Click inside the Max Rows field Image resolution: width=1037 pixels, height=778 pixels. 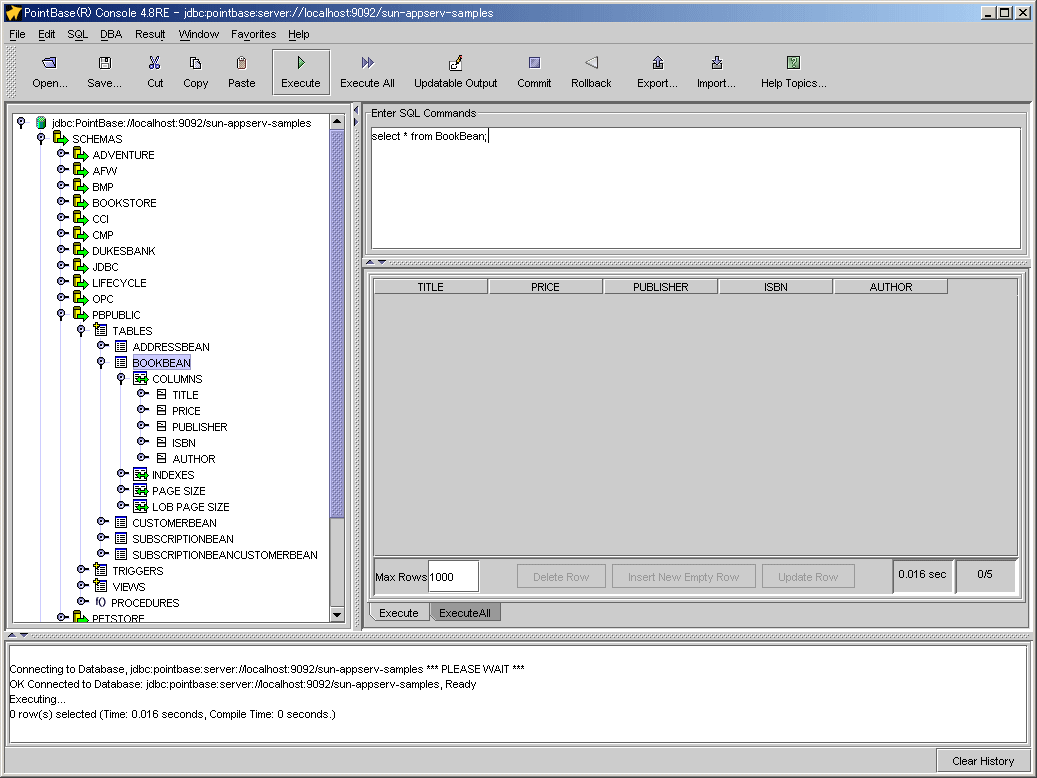(x=453, y=577)
